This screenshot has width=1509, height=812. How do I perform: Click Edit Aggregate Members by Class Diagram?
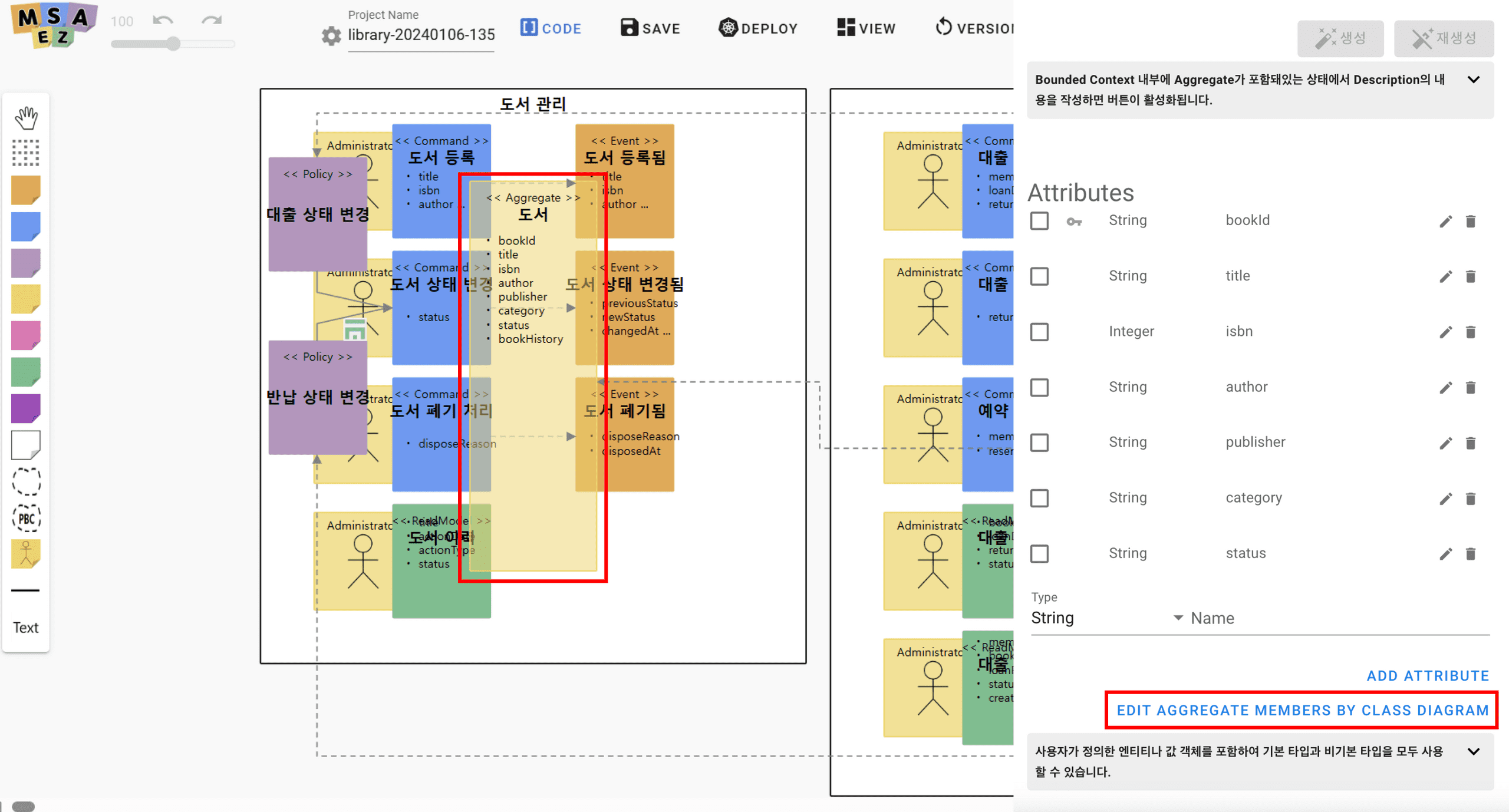[x=1303, y=710]
